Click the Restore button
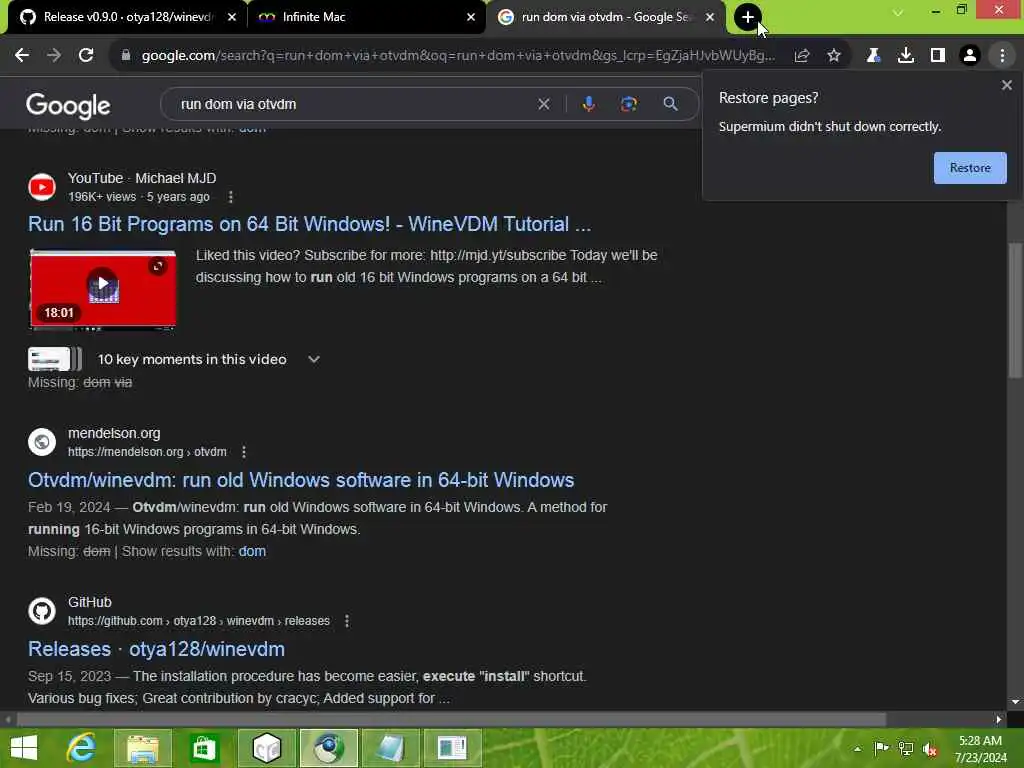Screen dimensions: 1024x768 pos(970,168)
